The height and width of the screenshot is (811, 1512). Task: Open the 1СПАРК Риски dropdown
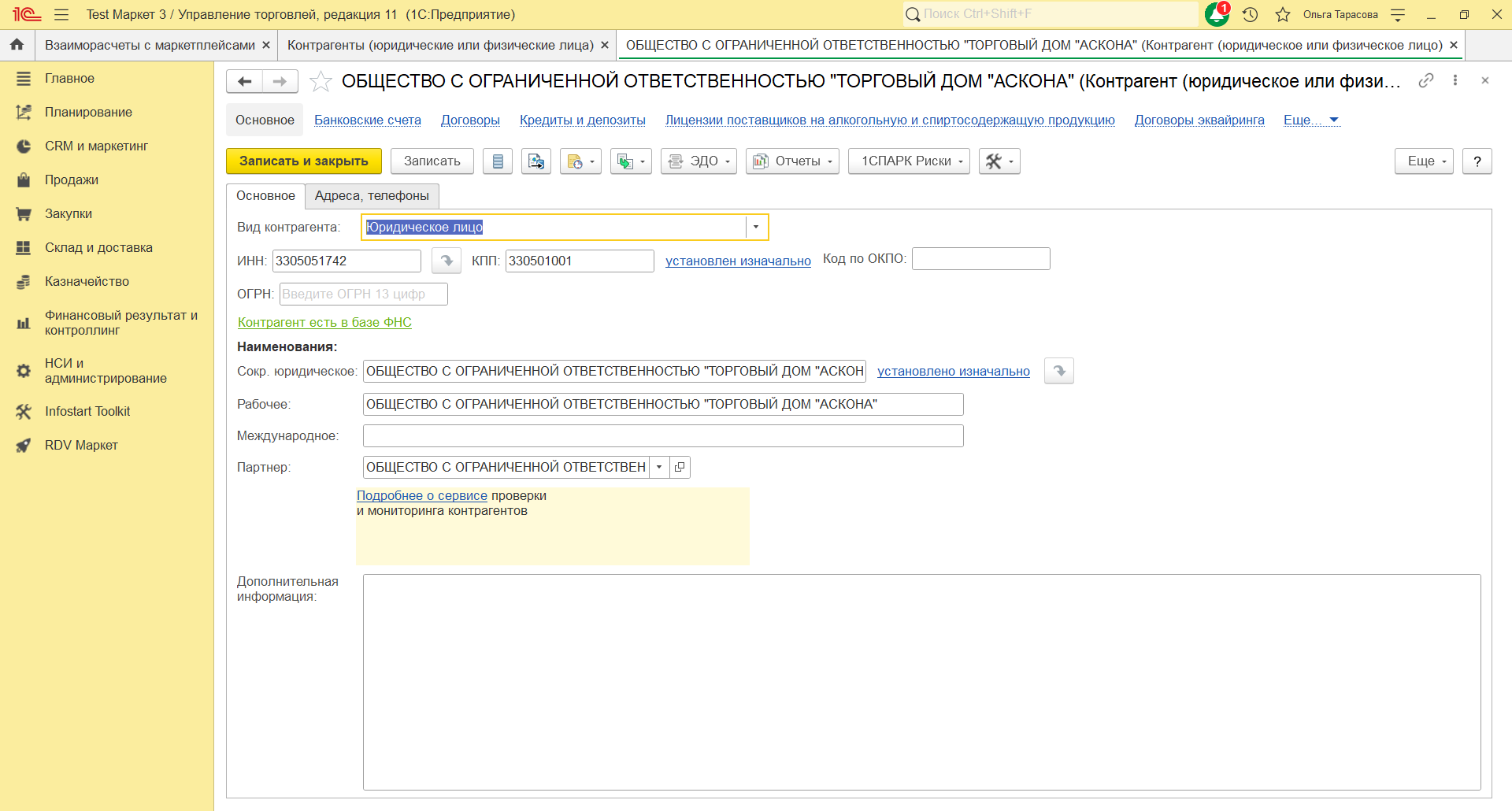point(908,161)
